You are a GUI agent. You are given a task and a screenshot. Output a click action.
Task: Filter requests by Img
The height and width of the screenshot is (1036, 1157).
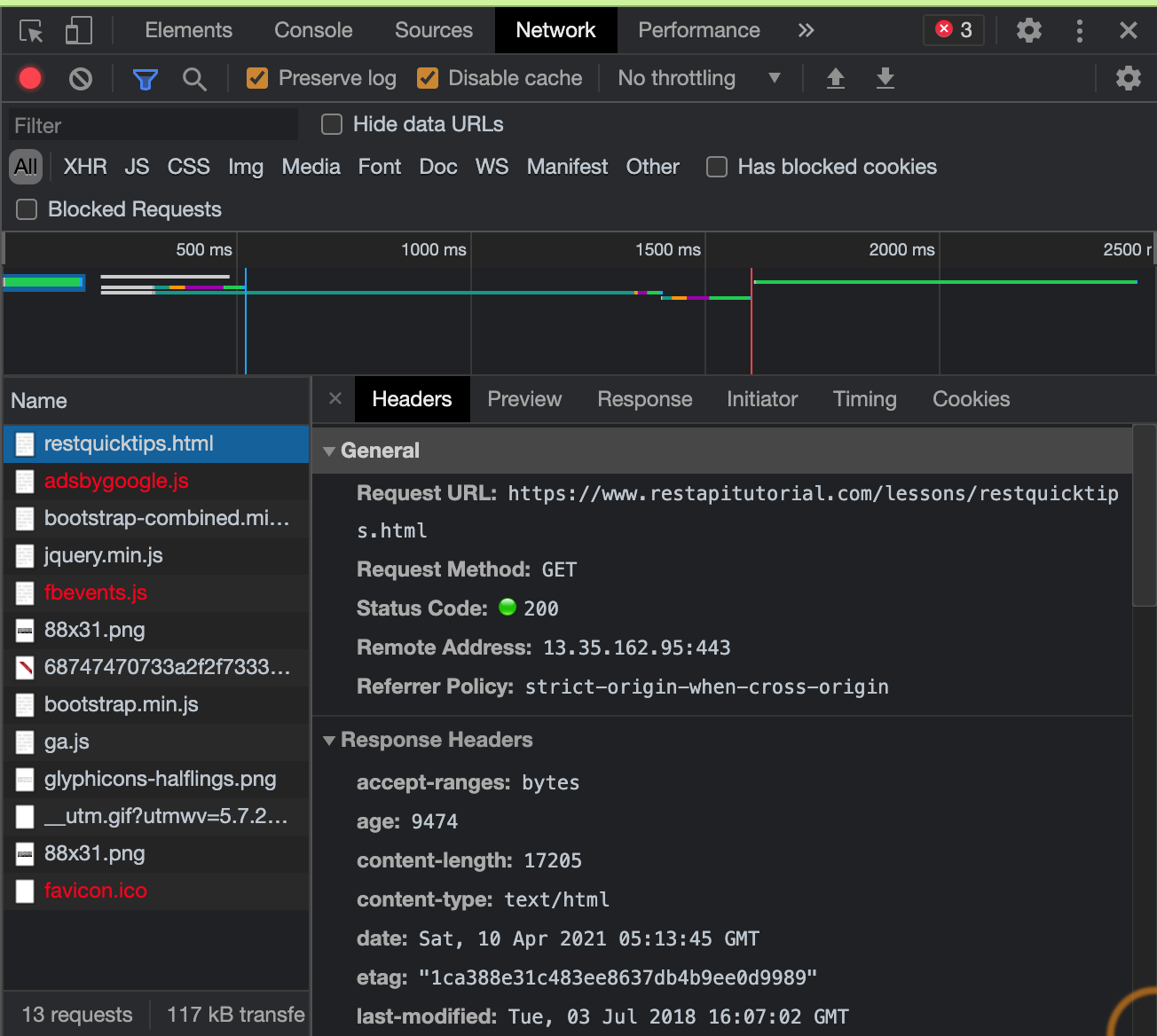pos(246,167)
